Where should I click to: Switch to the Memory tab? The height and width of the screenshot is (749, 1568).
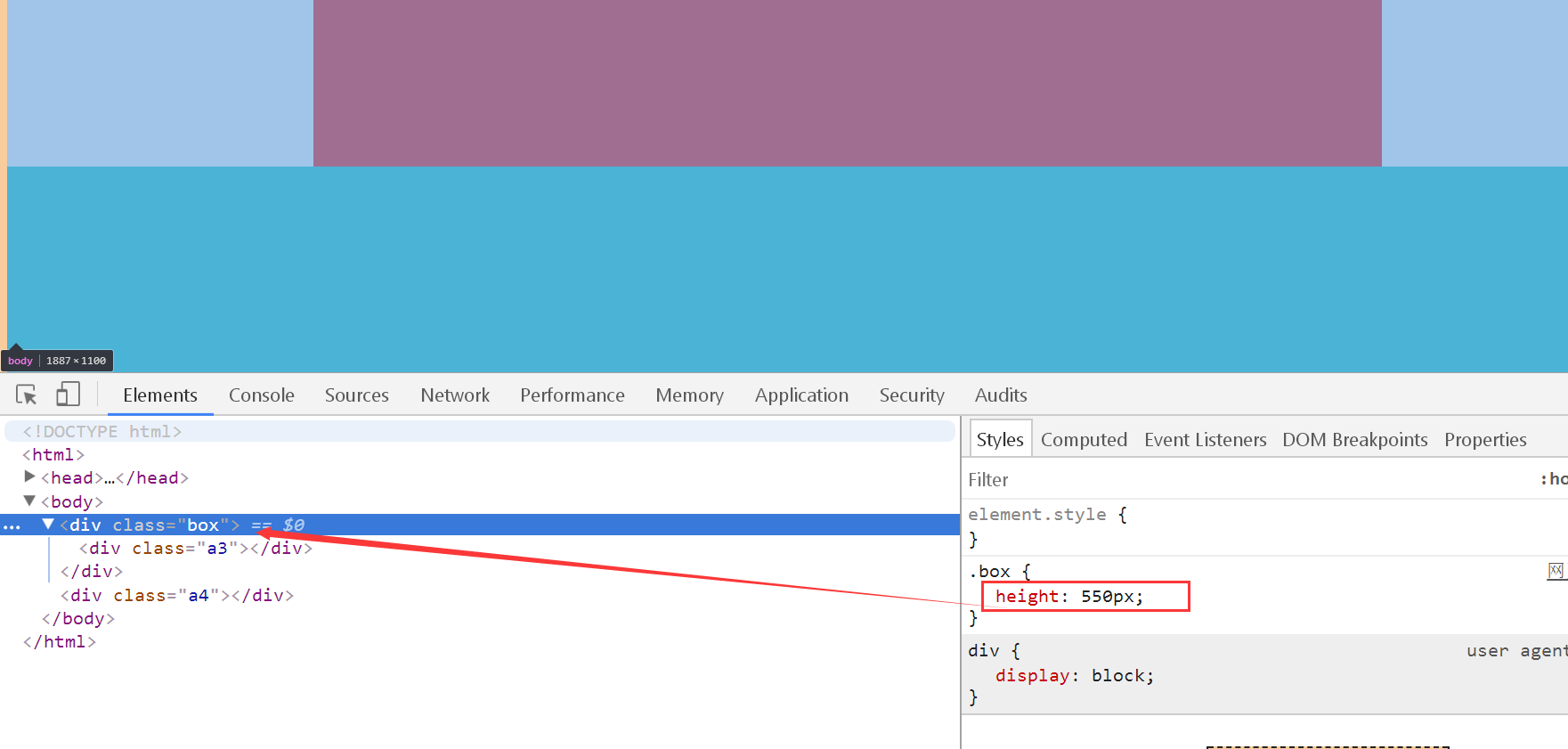point(690,395)
